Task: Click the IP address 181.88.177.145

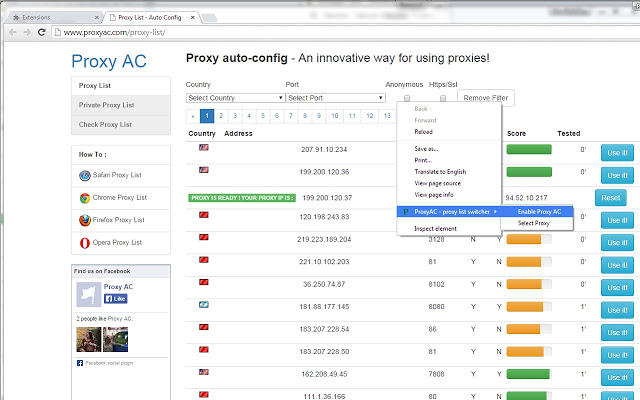Action: (x=324, y=307)
